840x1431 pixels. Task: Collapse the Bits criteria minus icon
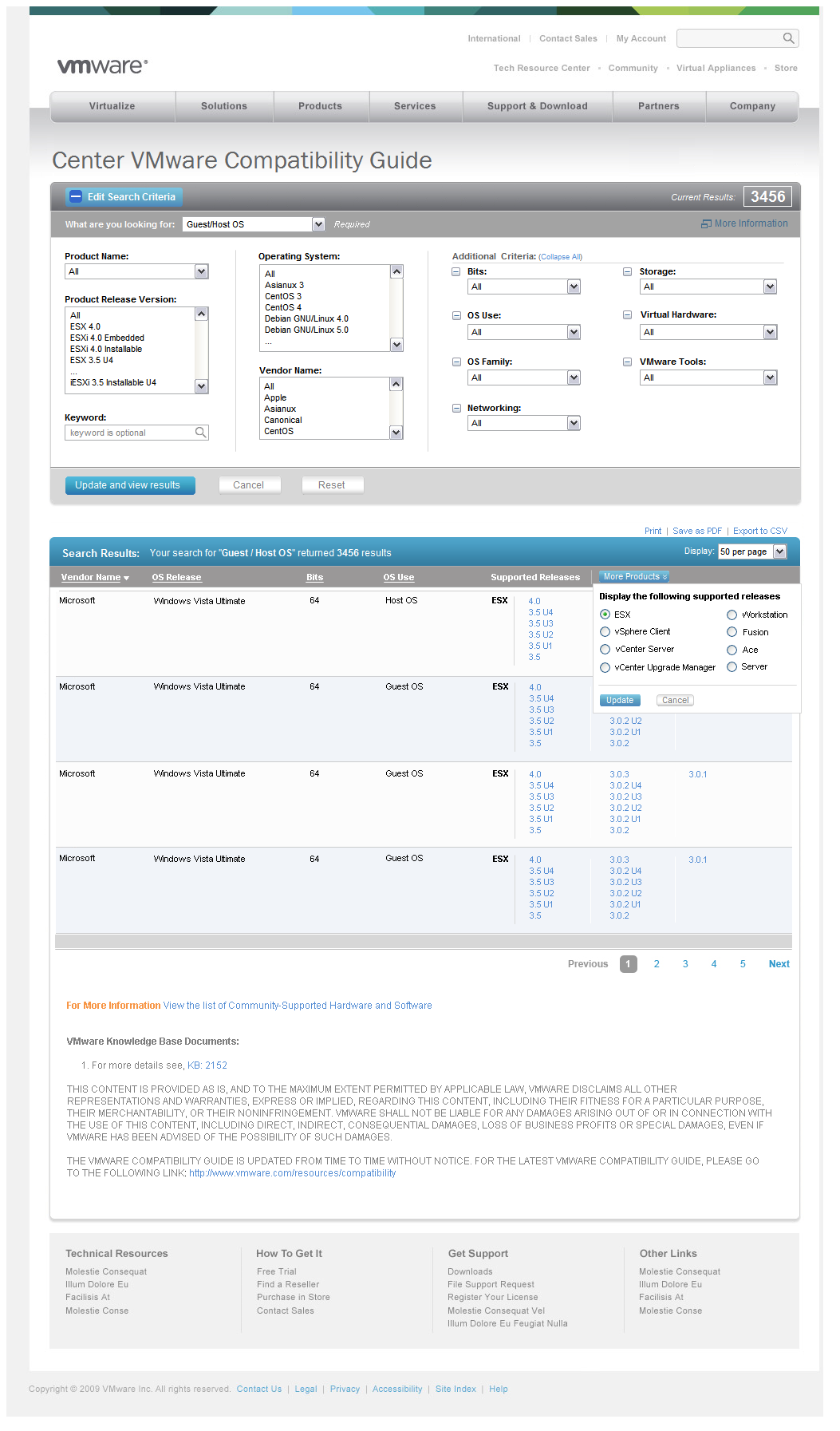456,272
